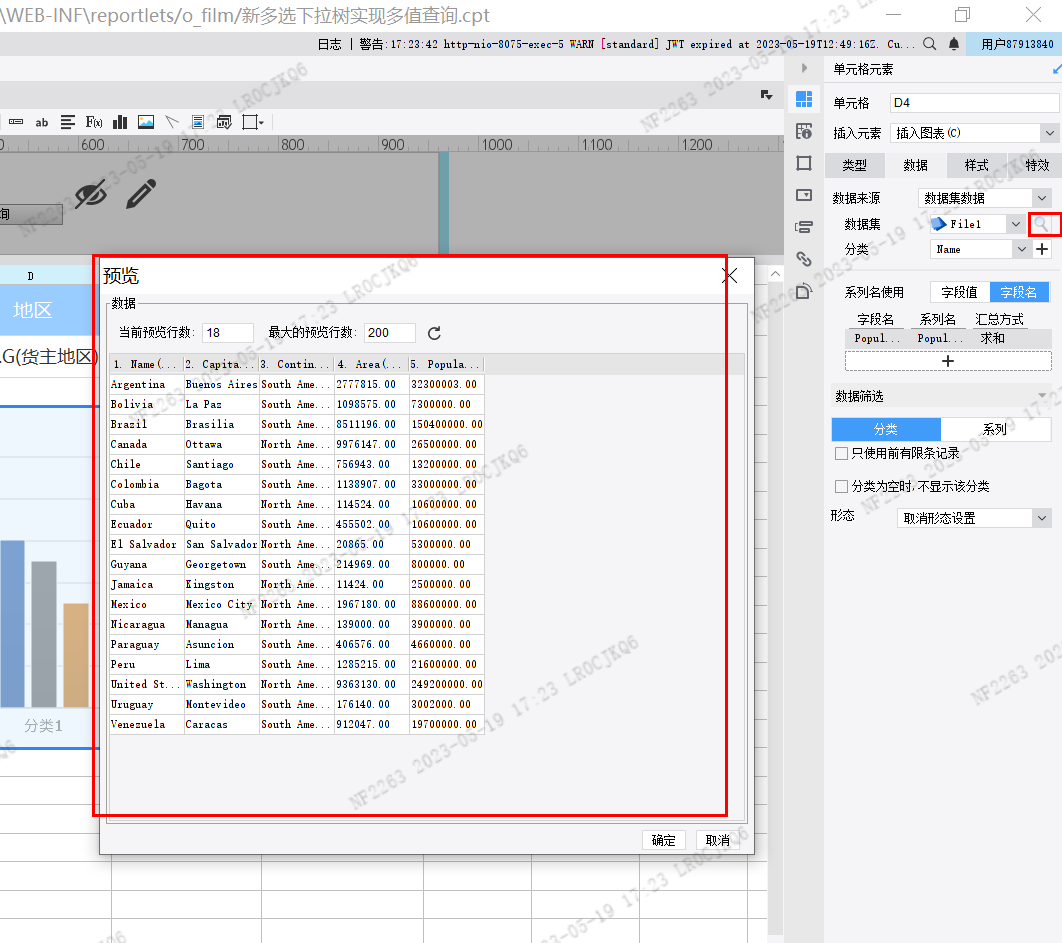Click the notification bell icon

pos(954,44)
